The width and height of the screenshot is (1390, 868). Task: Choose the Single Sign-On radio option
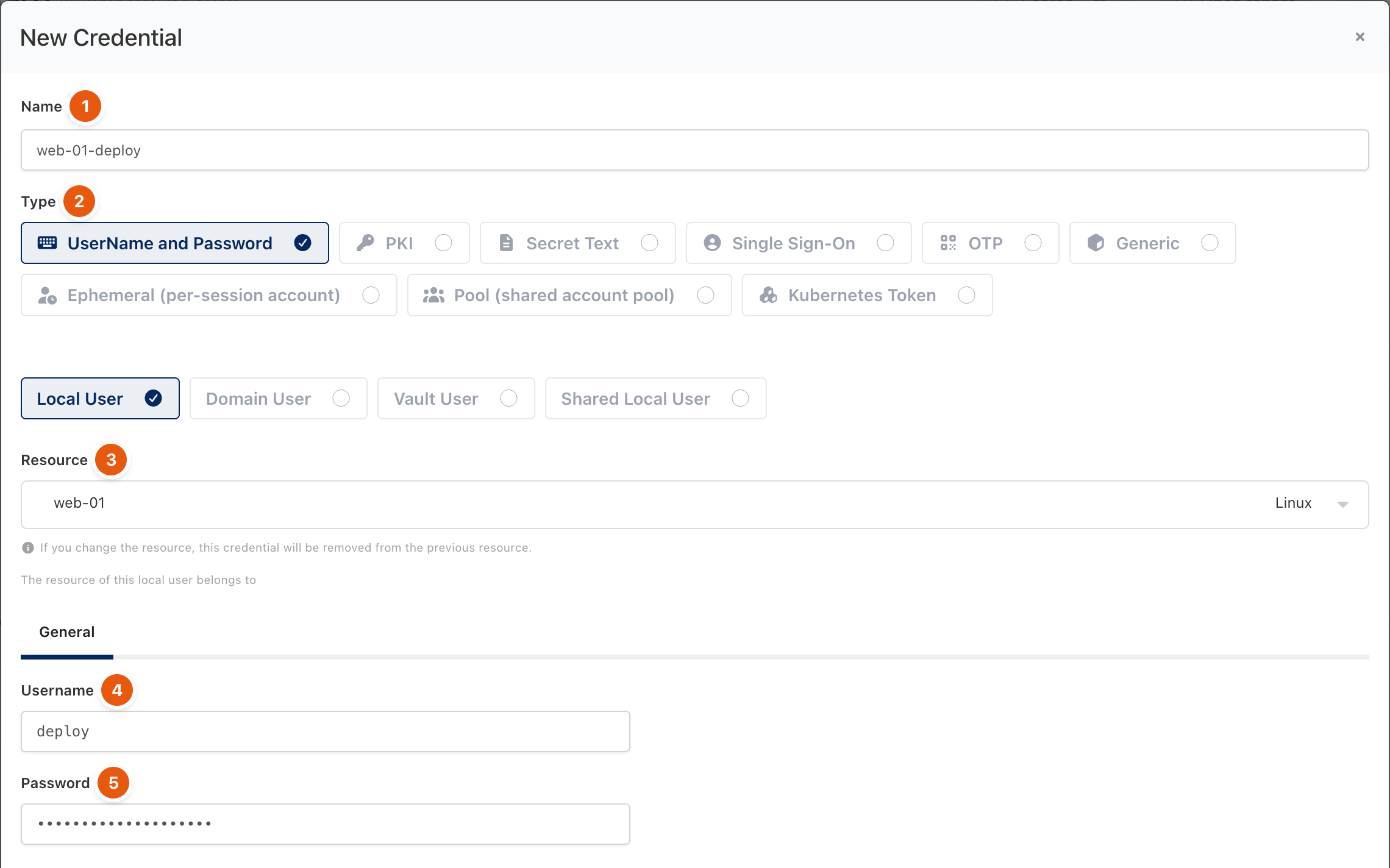pyautogui.click(x=885, y=243)
